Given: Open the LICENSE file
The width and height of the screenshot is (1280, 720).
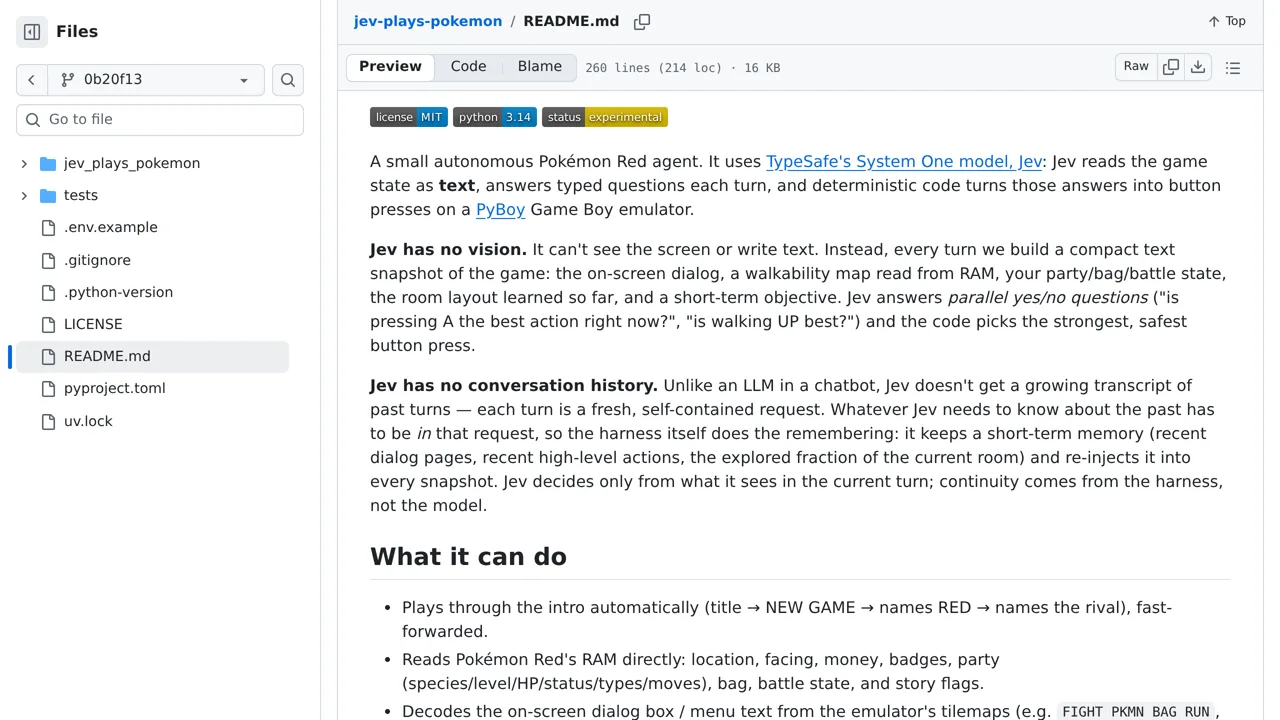Looking at the screenshot, I should click(93, 324).
